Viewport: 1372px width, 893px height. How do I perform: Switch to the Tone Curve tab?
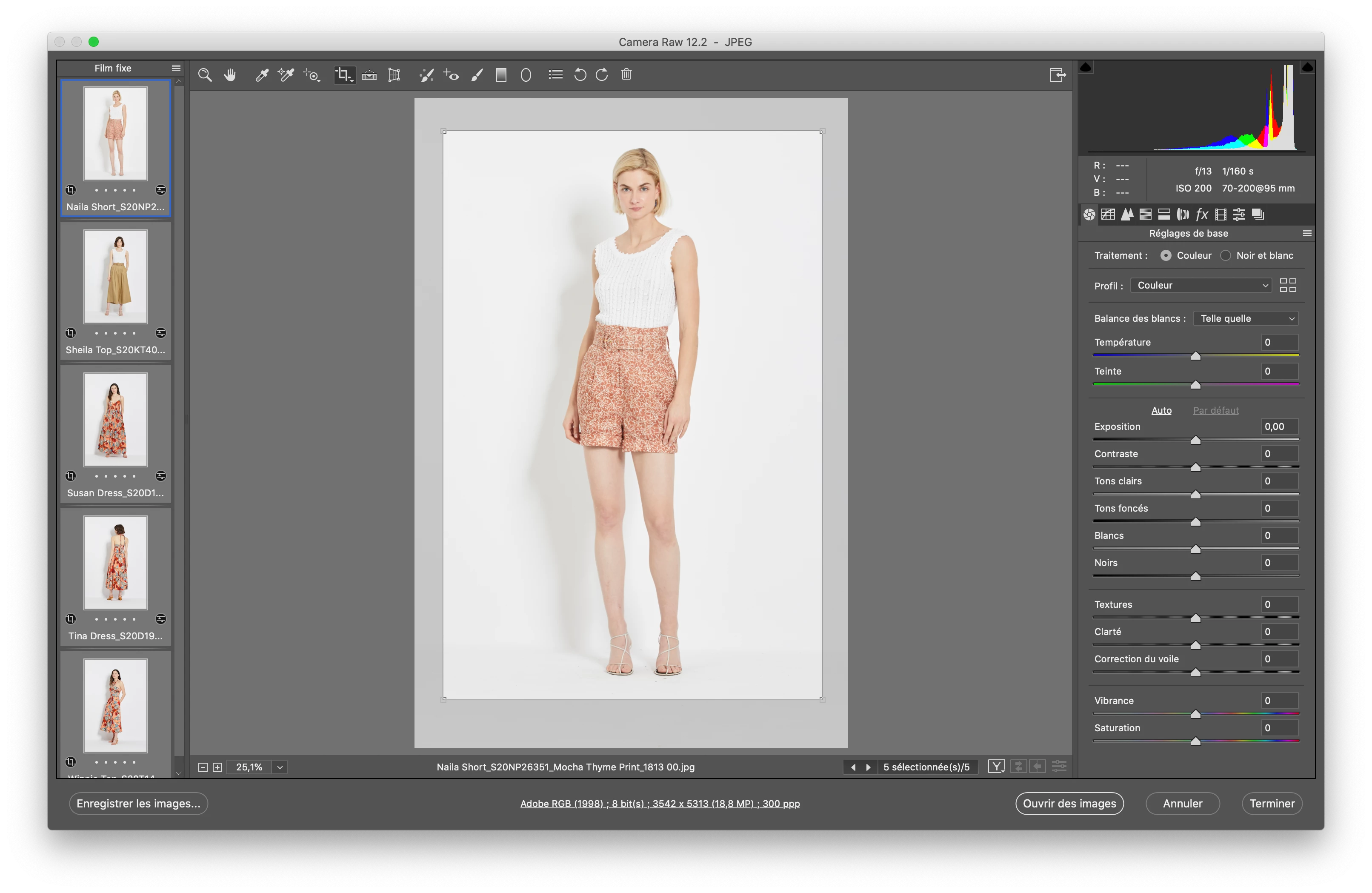click(1108, 215)
